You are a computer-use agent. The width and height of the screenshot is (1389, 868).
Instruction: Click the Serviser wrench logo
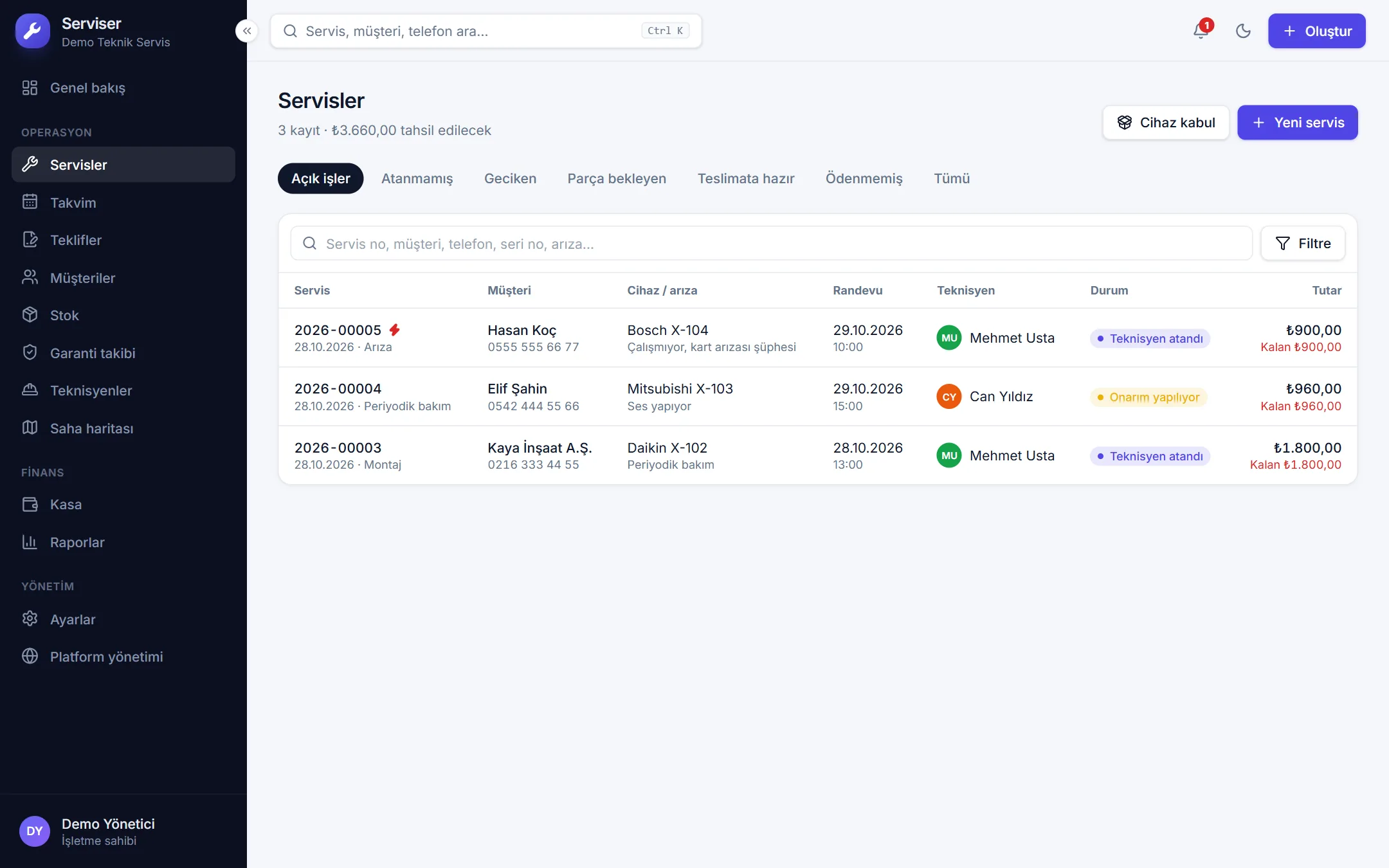[33, 31]
